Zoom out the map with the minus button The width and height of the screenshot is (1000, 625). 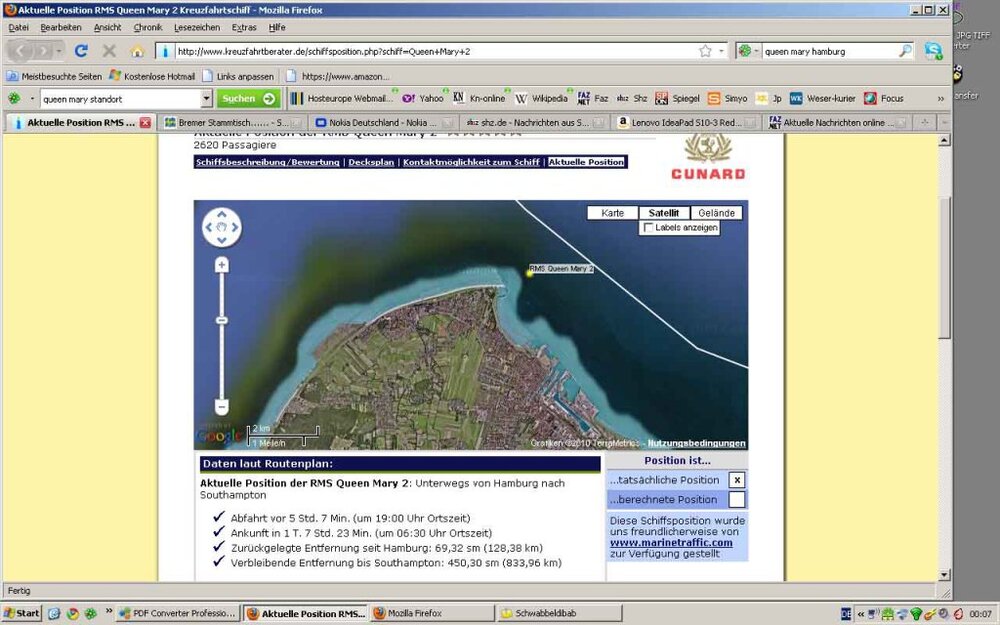tap(221, 406)
